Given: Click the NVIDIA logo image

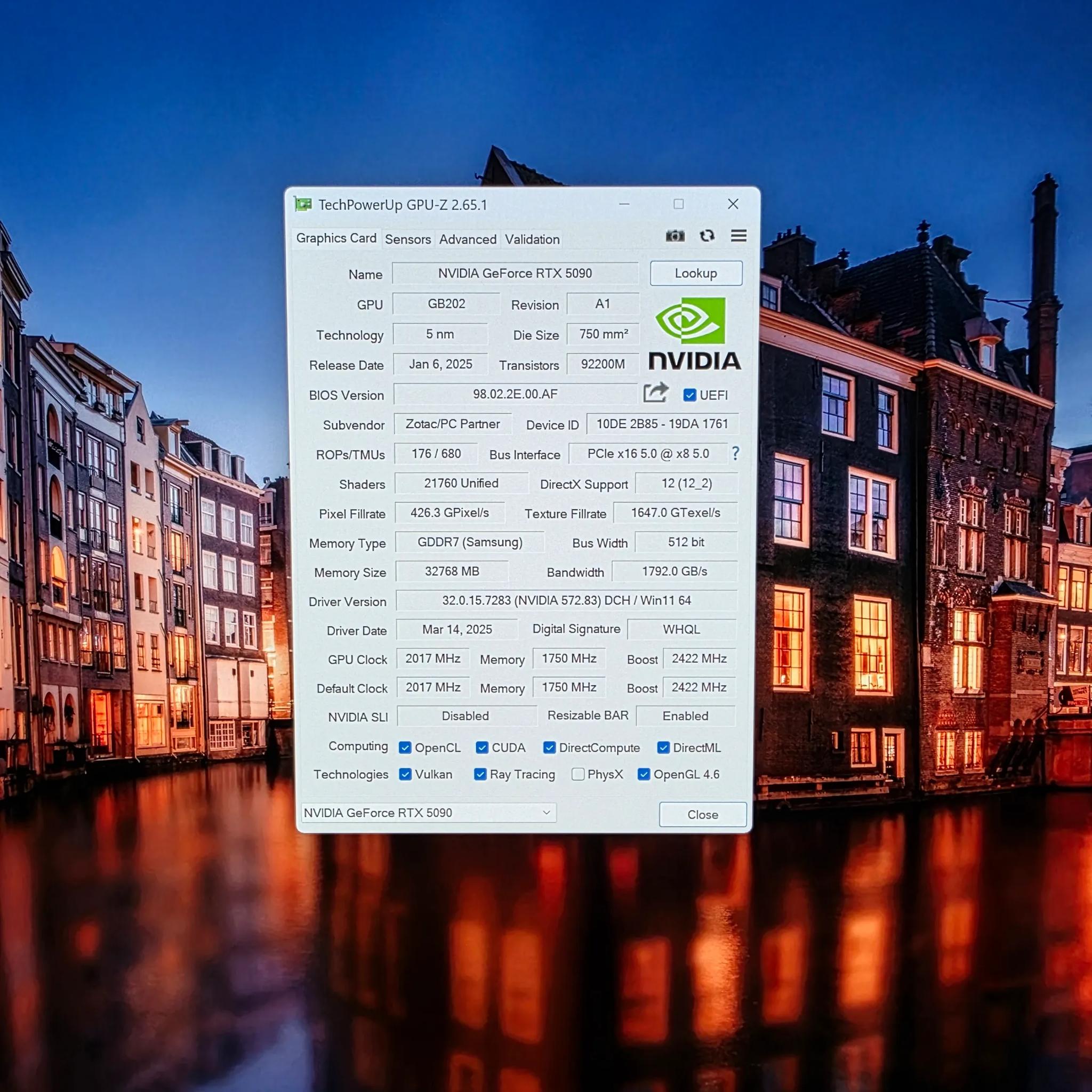Looking at the screenshot, I should [695, 334].
